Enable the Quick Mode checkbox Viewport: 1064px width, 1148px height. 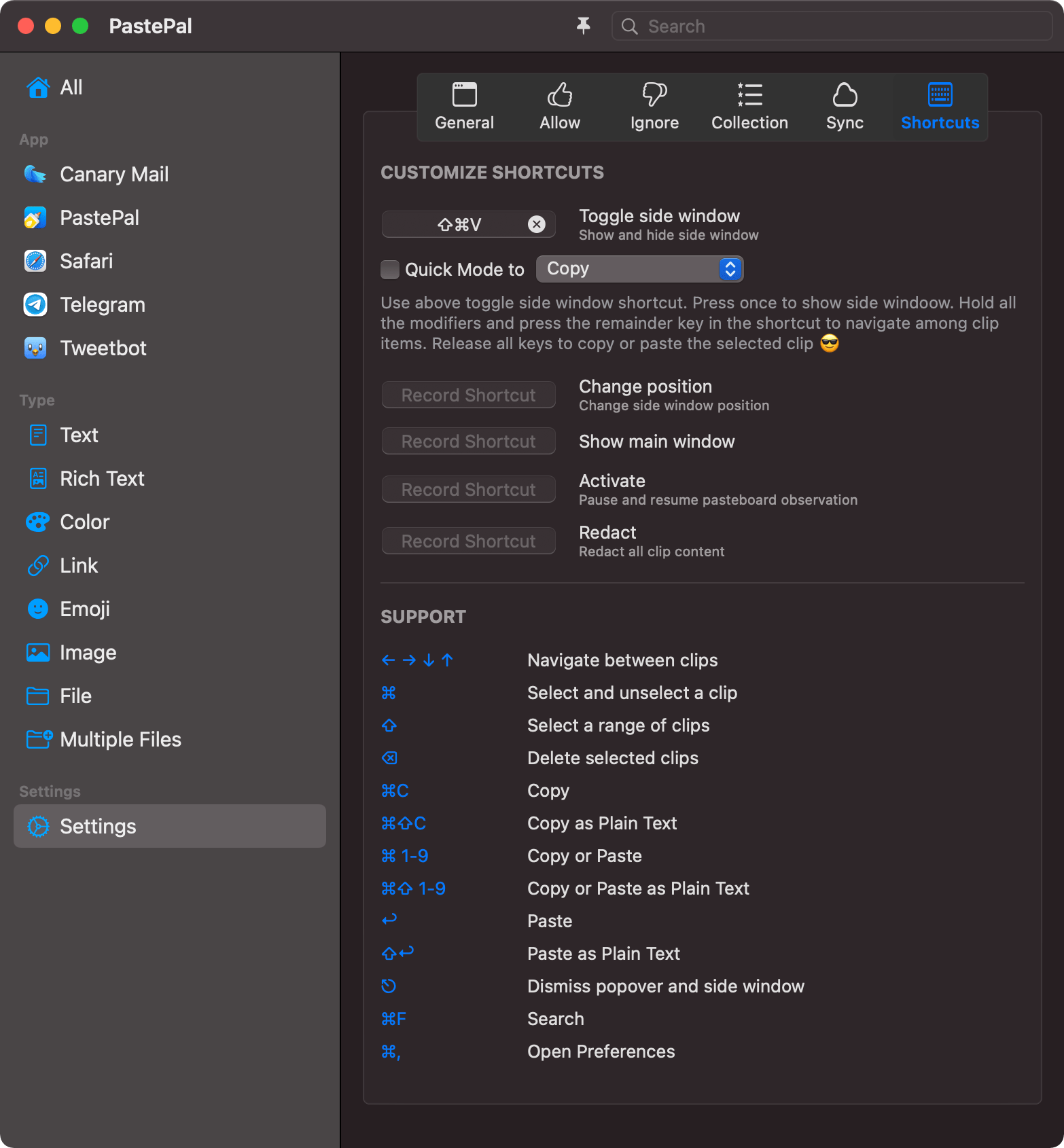[390, 270]
